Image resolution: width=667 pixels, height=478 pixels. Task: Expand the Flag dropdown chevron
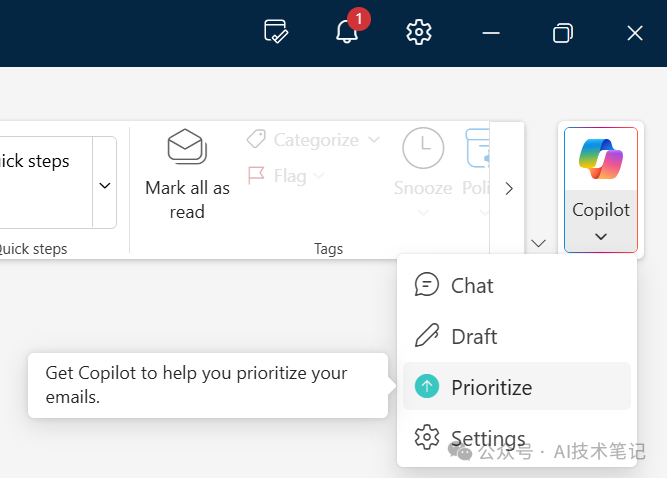(319, 175)
